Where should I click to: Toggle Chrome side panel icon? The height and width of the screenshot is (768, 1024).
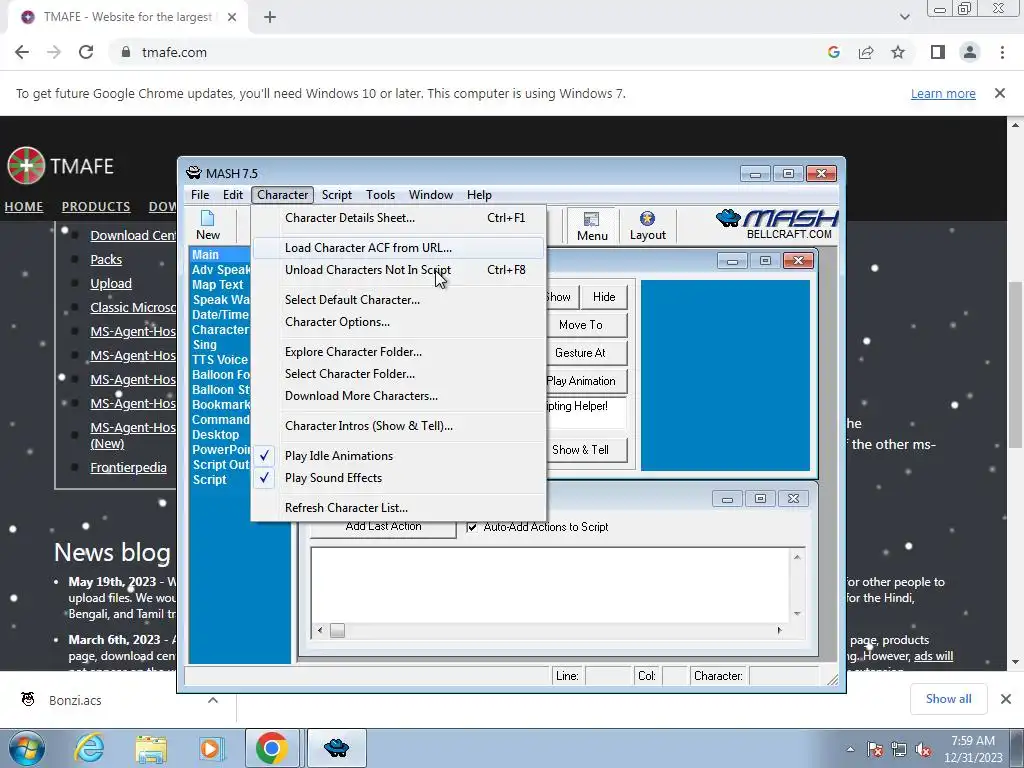[x=937, y=52]
